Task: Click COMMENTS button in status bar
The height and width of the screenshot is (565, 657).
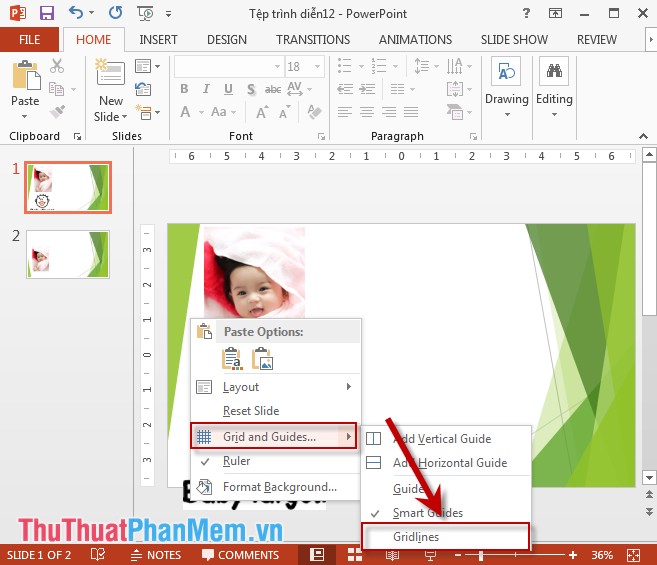Action: coord(240,555)
